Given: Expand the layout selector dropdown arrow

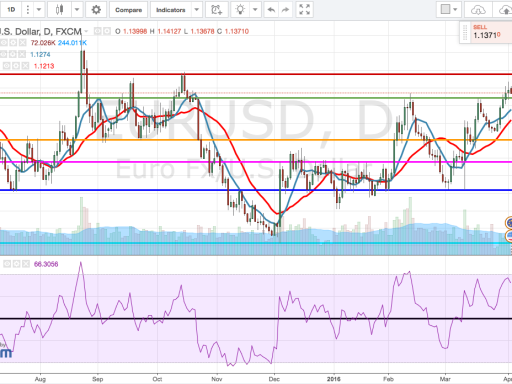Looking at the screenshot, I should pyautogui.click(x=455, y=10).
